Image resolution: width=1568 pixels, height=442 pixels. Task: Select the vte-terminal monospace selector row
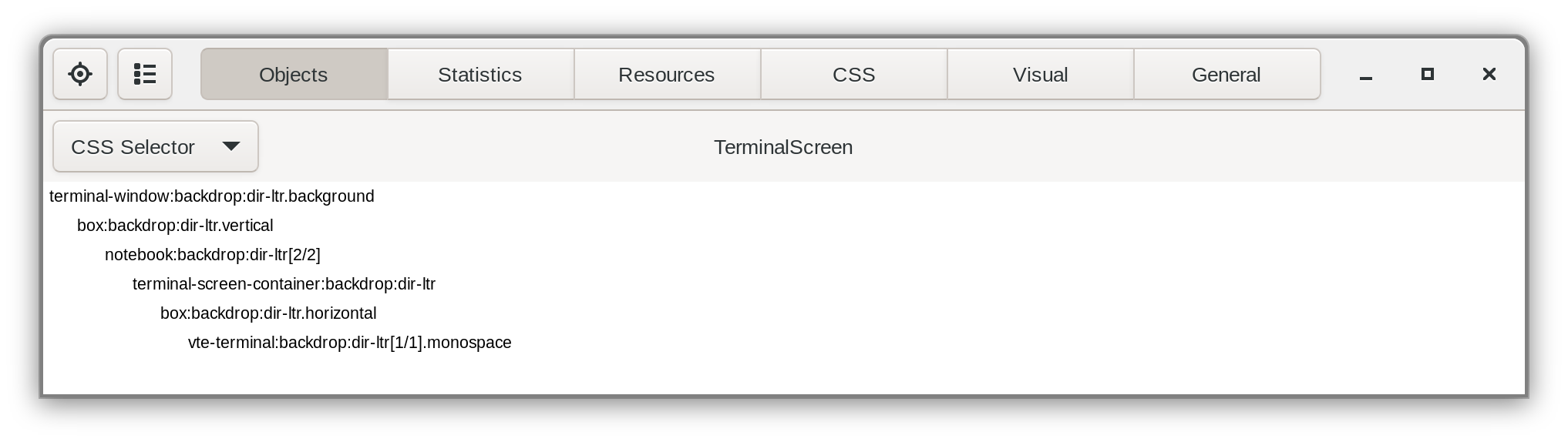(350, 343)
